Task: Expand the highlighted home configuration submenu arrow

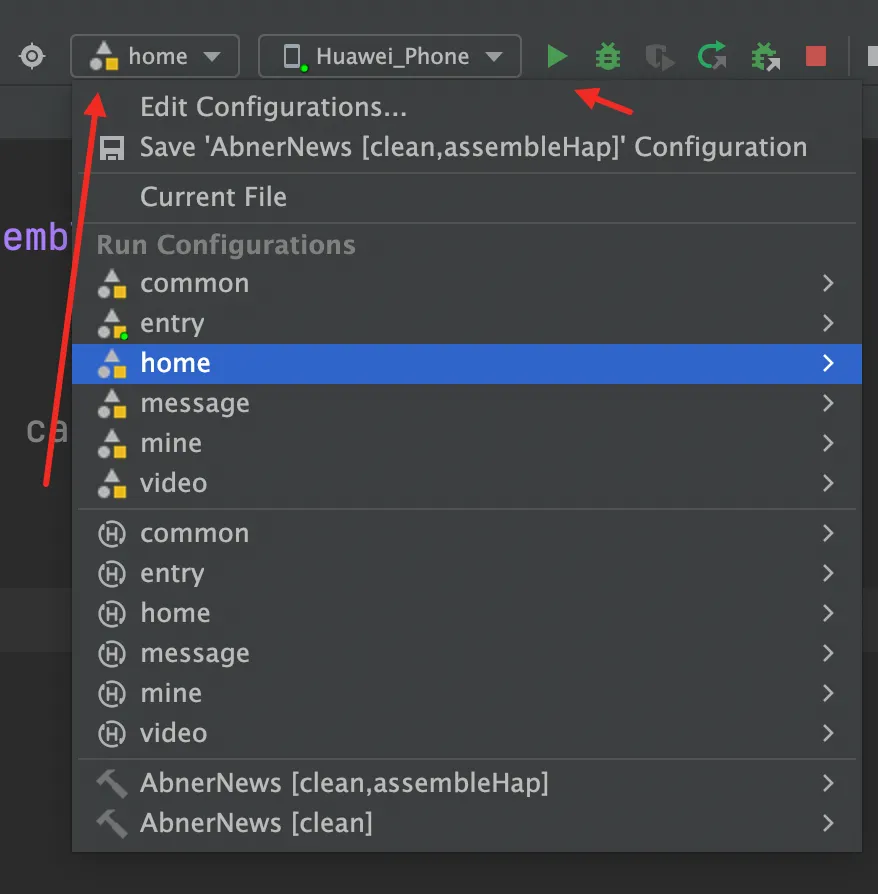Action: tap(827, 364)
